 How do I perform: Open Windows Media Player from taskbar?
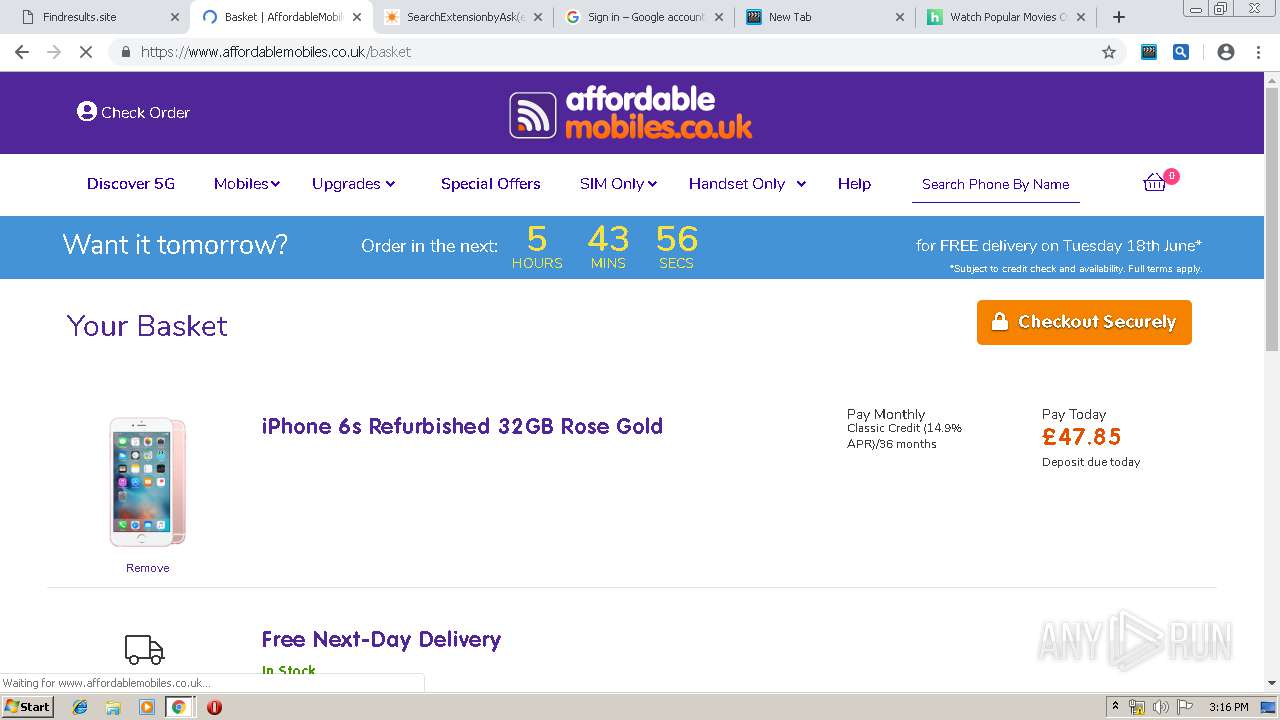147,707
